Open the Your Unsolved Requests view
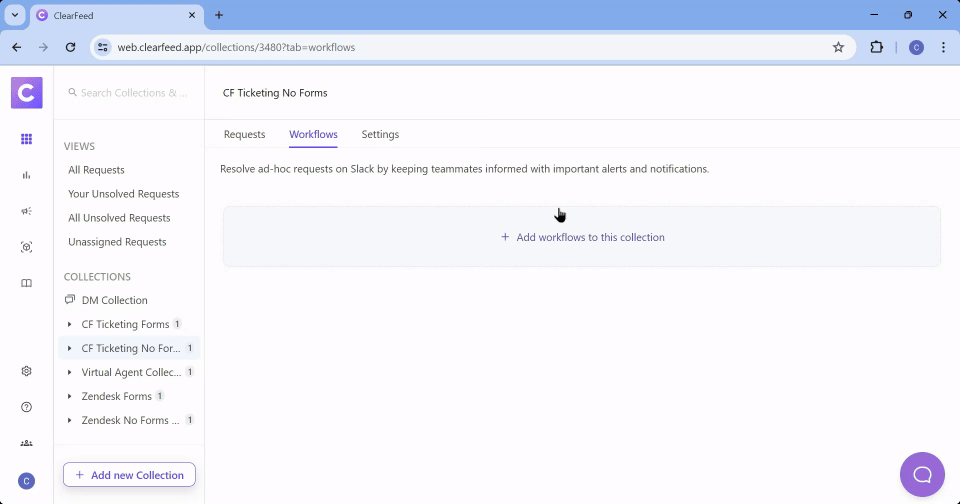The image size is (960, 504). (x=123, y=194)
